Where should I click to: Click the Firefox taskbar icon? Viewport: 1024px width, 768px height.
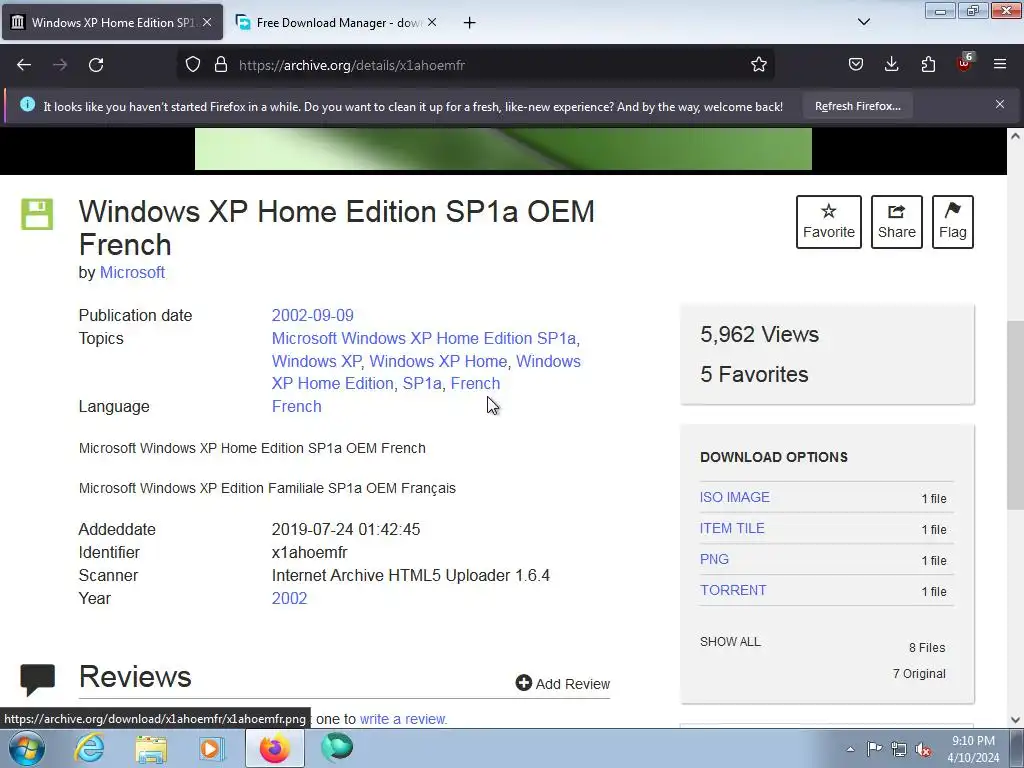coord(275,748)
